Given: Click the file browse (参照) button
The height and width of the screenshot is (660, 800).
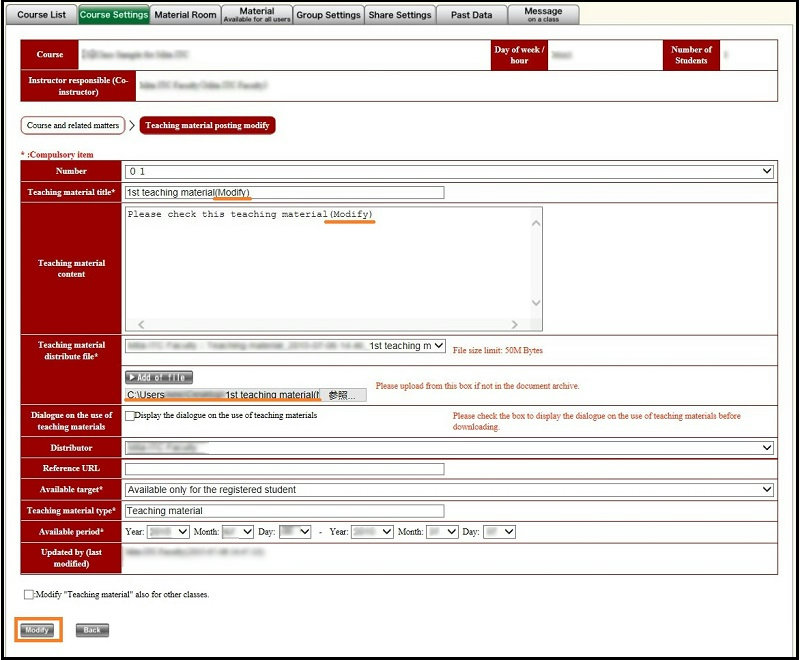Looking at the screenshot, I should click(x=342, y=395).
